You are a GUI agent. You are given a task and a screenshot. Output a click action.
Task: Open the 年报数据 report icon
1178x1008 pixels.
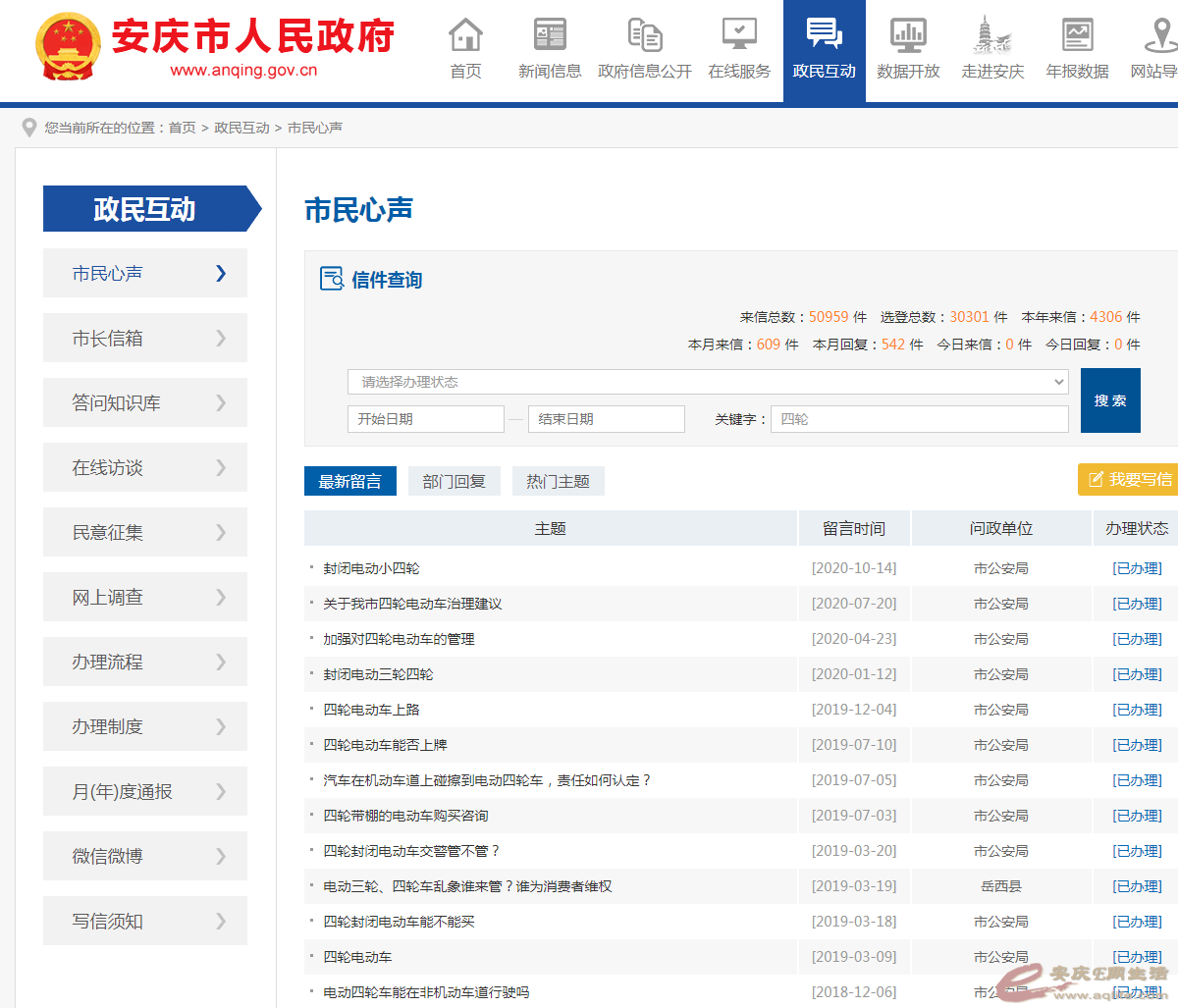(x=1077, y=35)
